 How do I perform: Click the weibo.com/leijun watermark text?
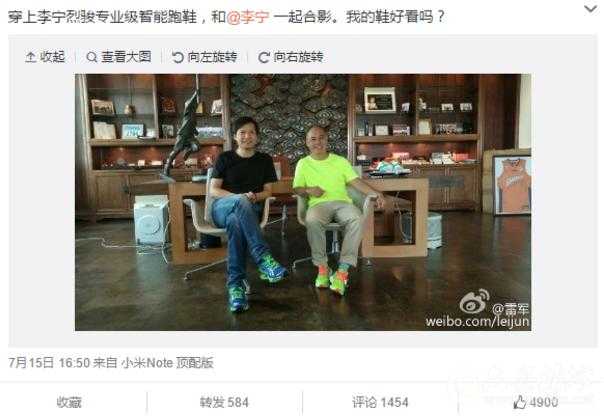(477, 321)
